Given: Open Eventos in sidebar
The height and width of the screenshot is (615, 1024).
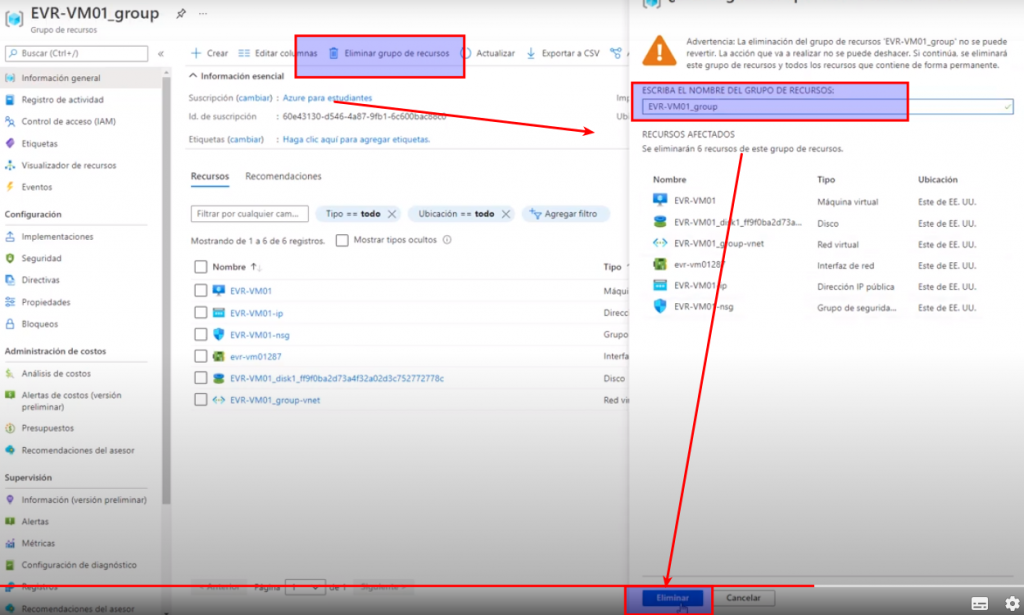Looking at the screenshot, I should (x=37, y=187).
